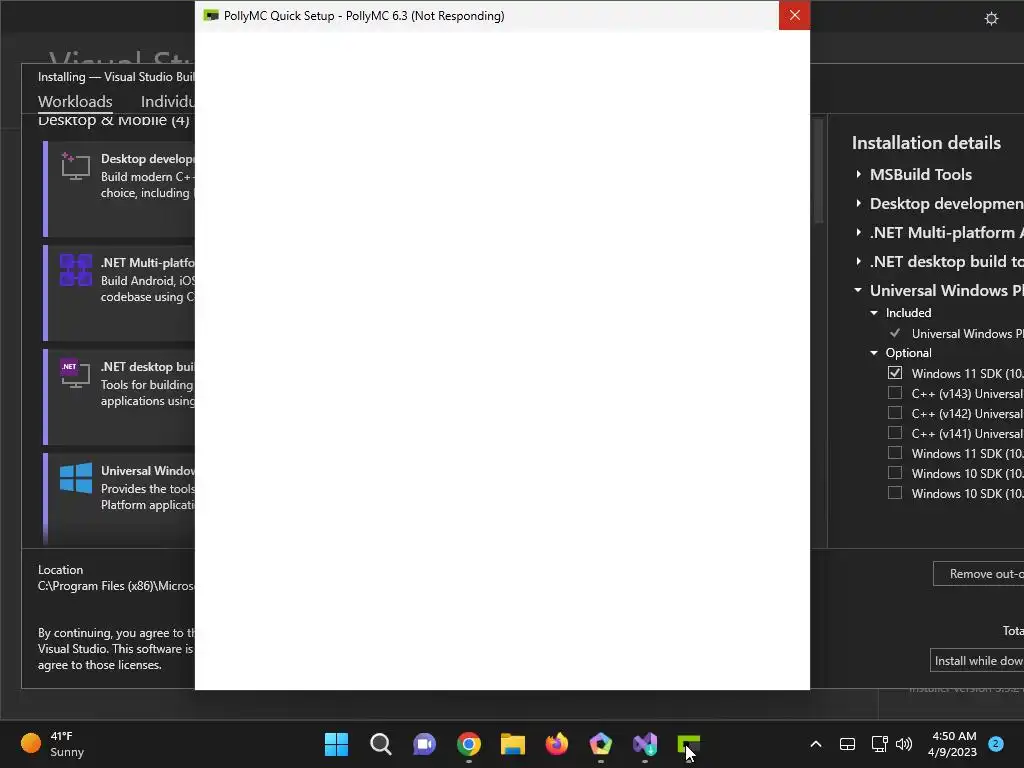The image size is (1024, 768).
Task: Collapse the Optional section
Action: point(874,353)
